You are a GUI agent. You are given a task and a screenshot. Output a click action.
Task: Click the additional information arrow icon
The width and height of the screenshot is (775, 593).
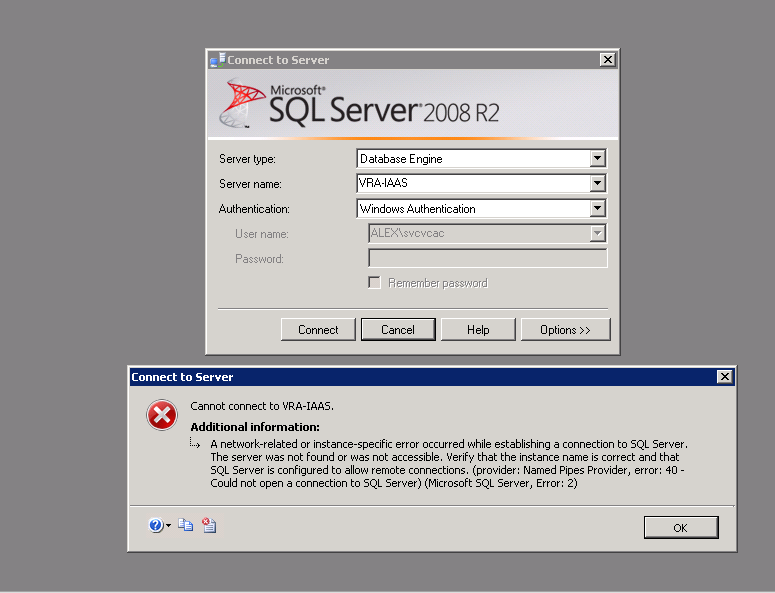197,443
